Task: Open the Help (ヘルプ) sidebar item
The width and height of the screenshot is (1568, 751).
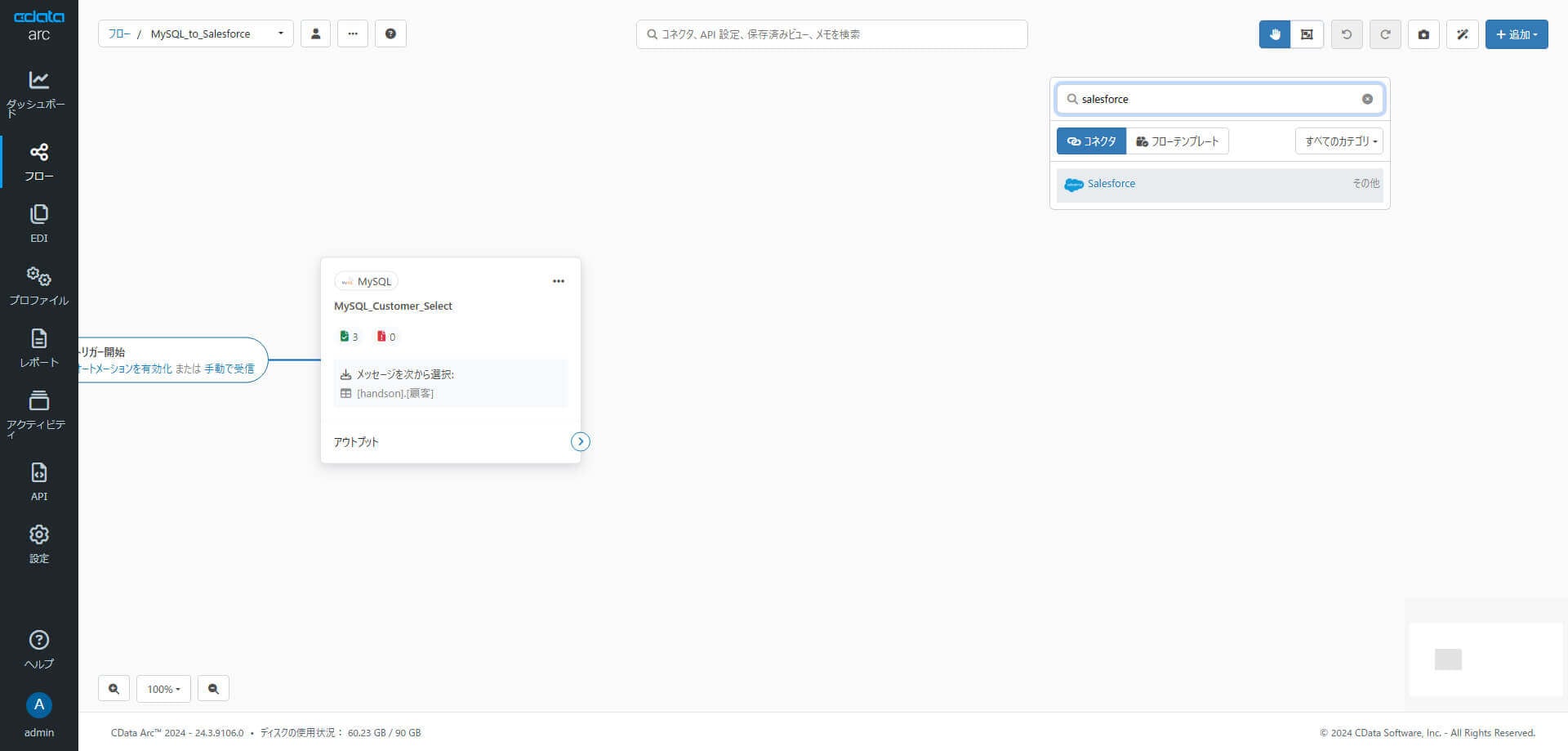Action: [38, 650]
